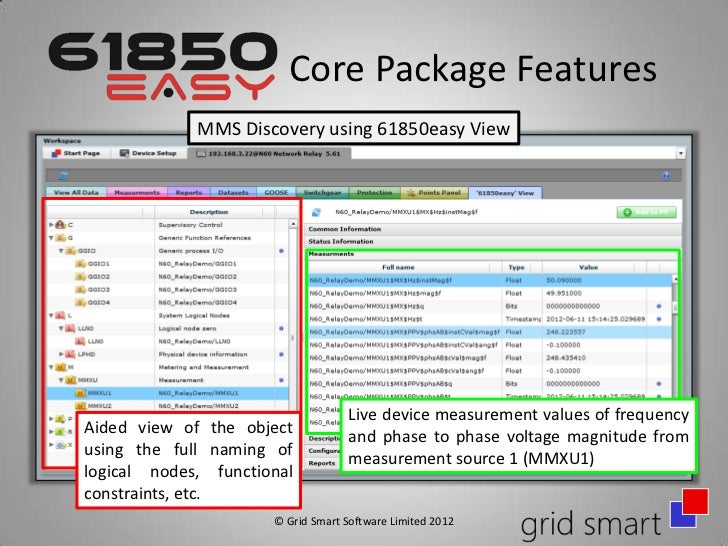Click the MMXU2 node icon

click(80, 406)
